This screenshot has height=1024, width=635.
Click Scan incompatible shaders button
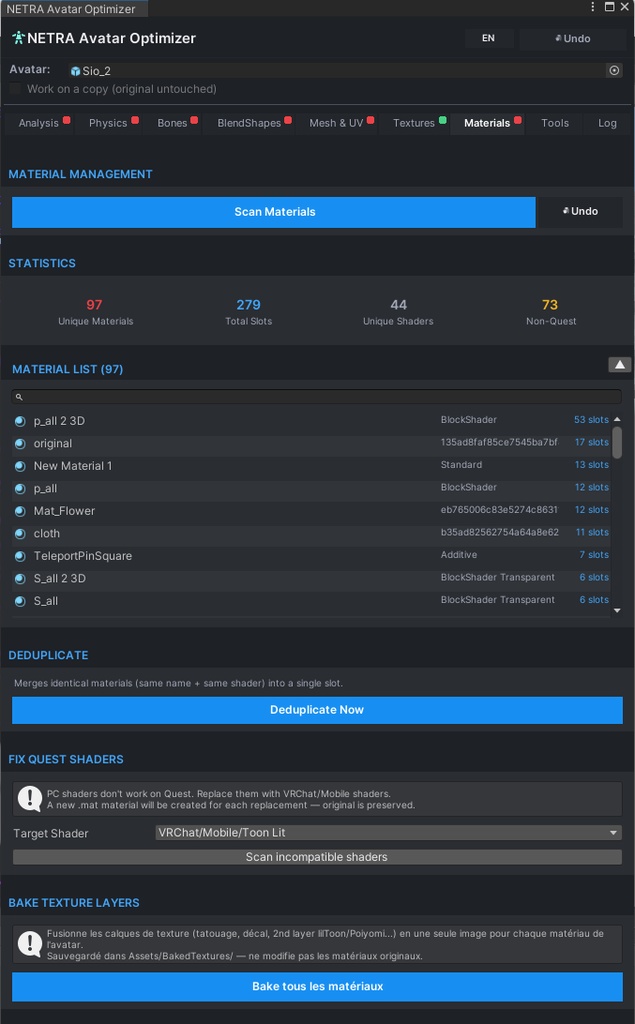point(317,857)
